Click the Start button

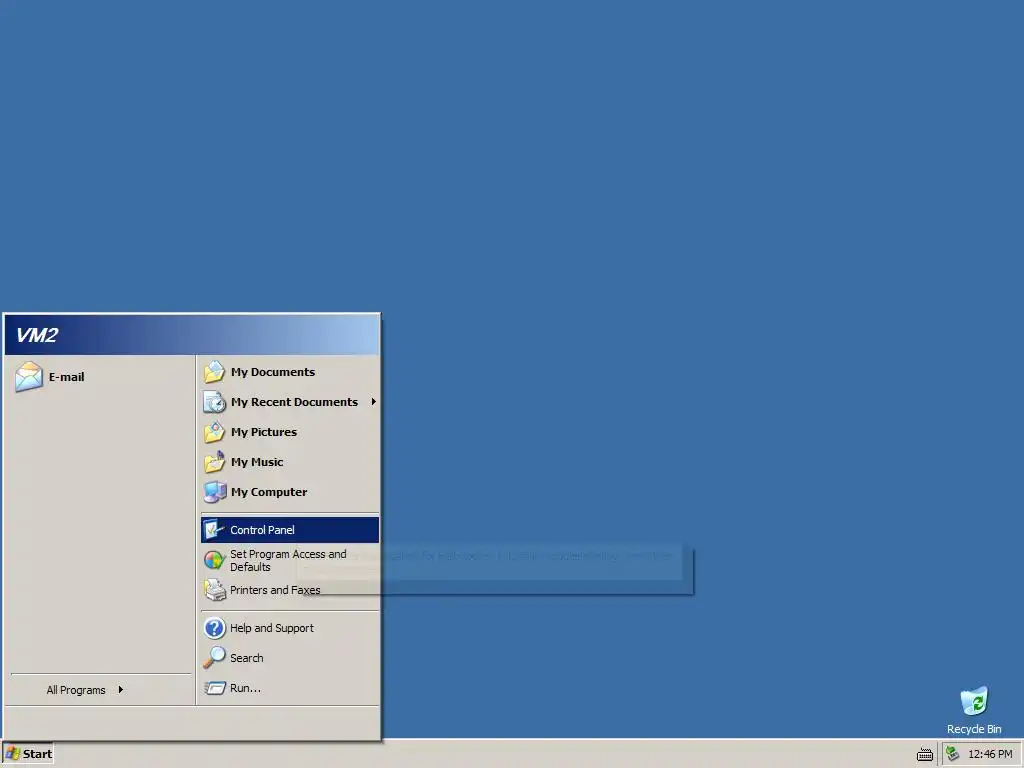tap(27, 754)
